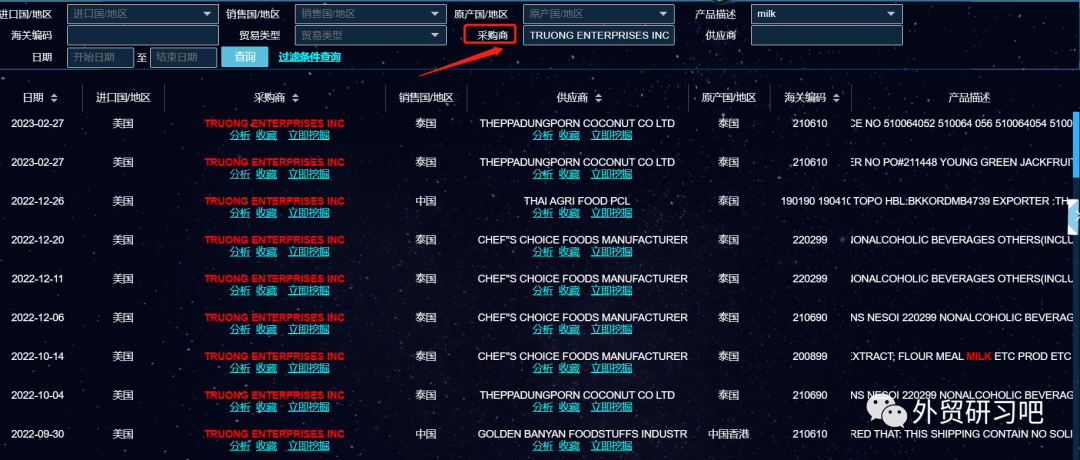This screenshot has width=1080, height=460.
Task: Click the vertical scrollbar of results table
Action: pyautogui.click(x=1076, y=146)
